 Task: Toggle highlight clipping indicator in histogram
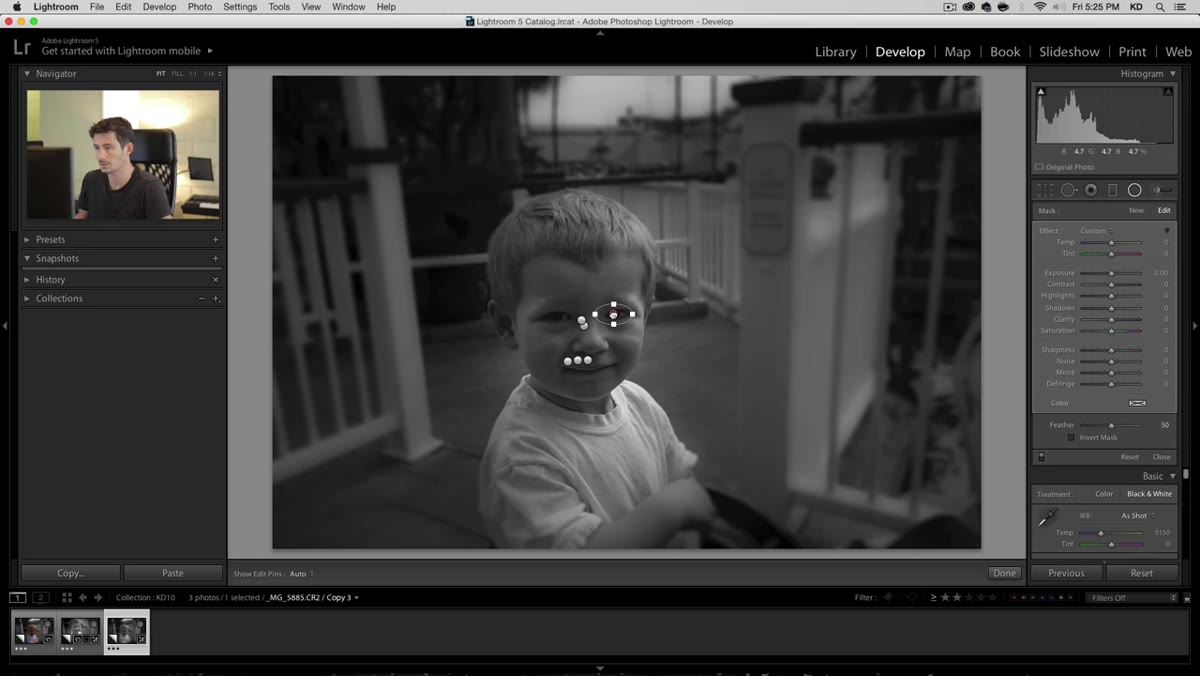(x=1168, y=92)
